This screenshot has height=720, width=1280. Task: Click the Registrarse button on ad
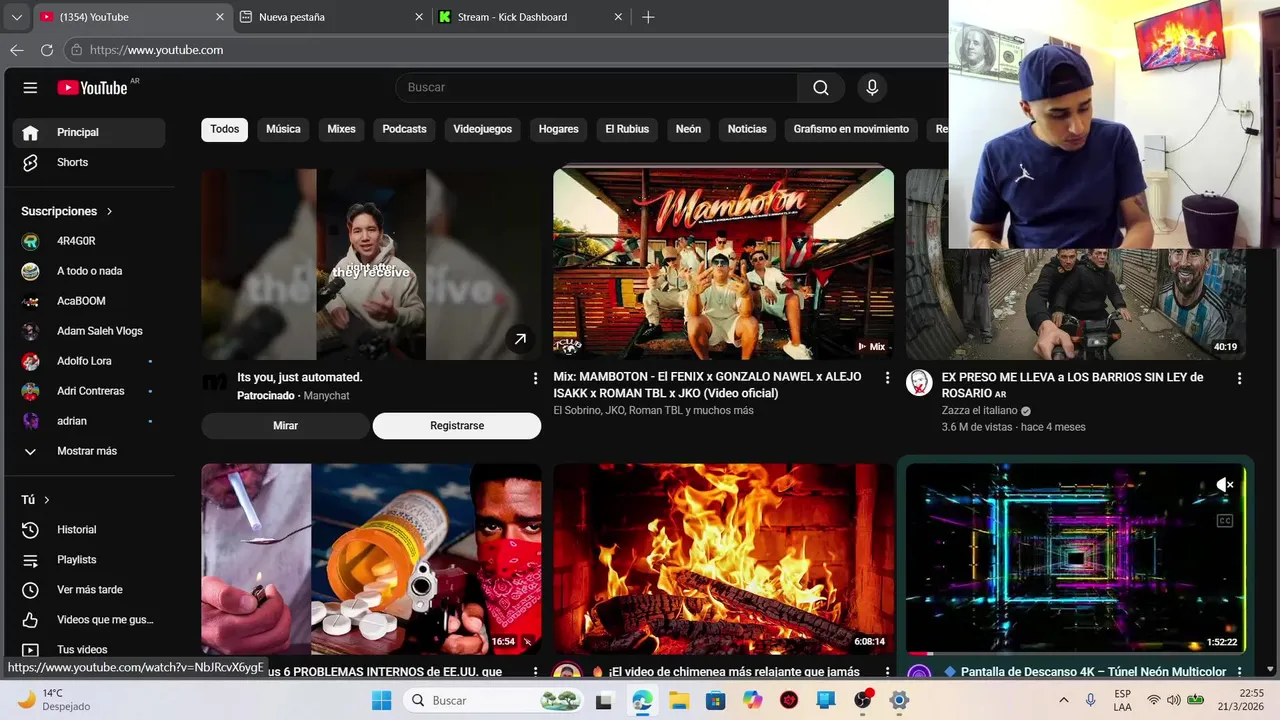pos(457,426)
